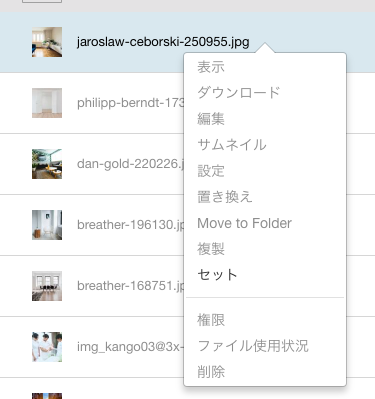Viewport: 375px width, 399px height.
Task: Click 削除 to delete the file
Action: [211, 371]
